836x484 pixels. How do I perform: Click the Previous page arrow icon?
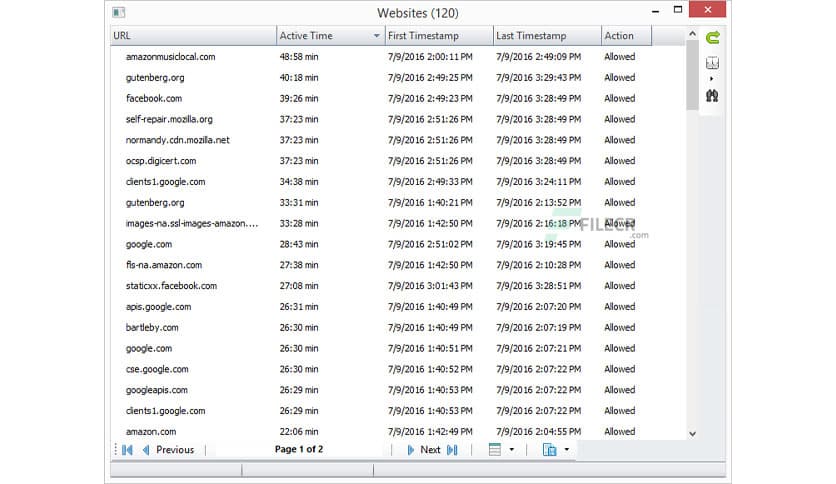coord(146,450)
